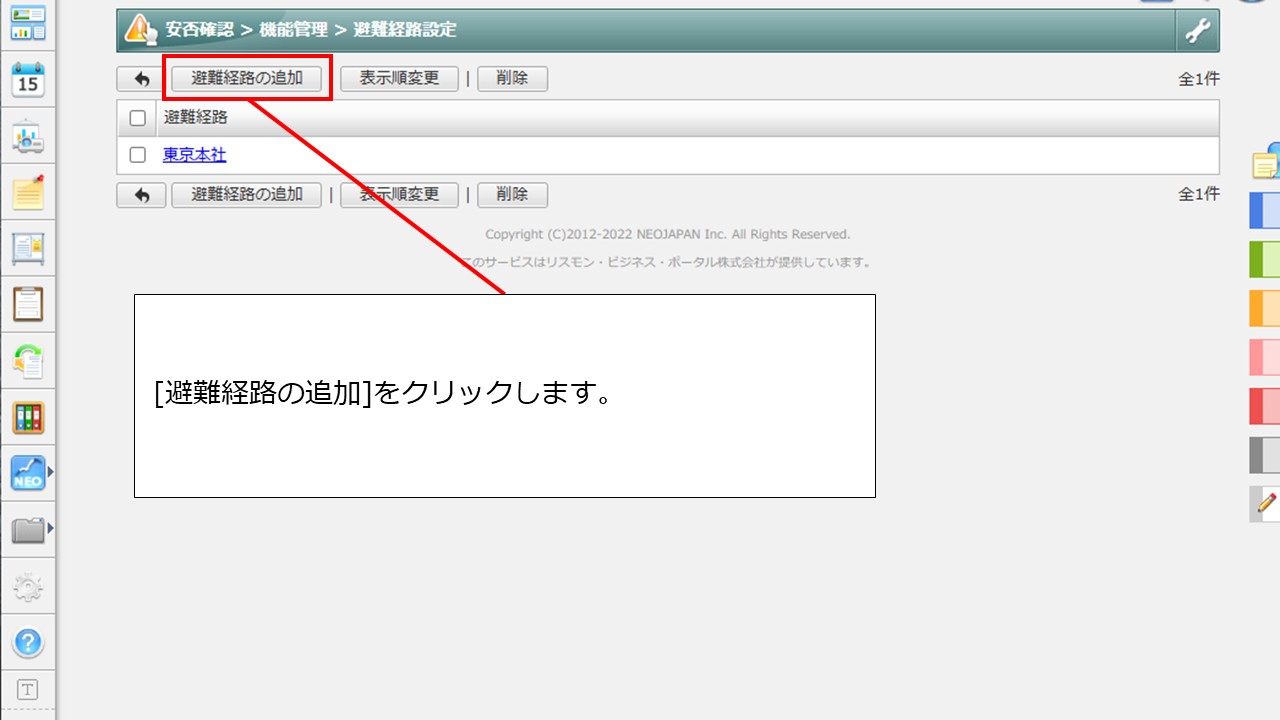This screenshot has width=1280, height=720.
Task: Click the pencil edit icon on right edge
Action: click(1266, 504)
